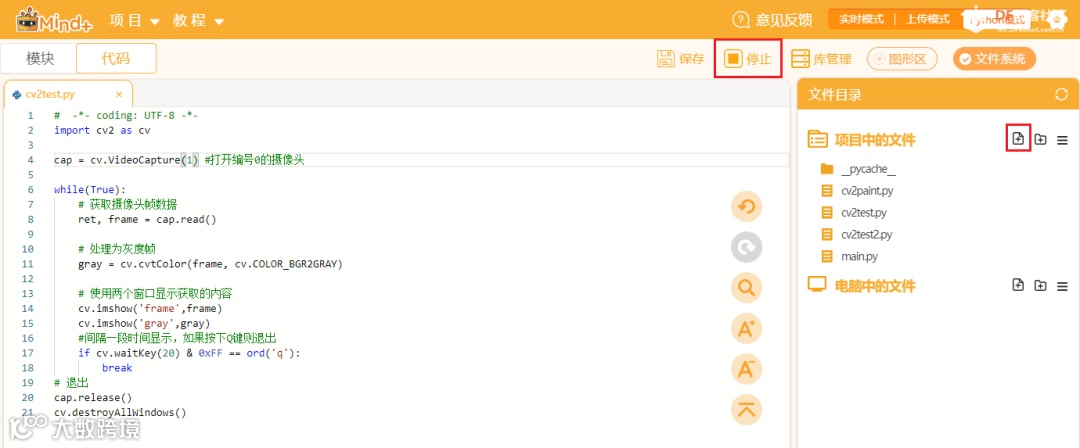Expand the 电脑中的文件 section
The height and width of the screenshot is (448, 1080).
coord(862,285)
